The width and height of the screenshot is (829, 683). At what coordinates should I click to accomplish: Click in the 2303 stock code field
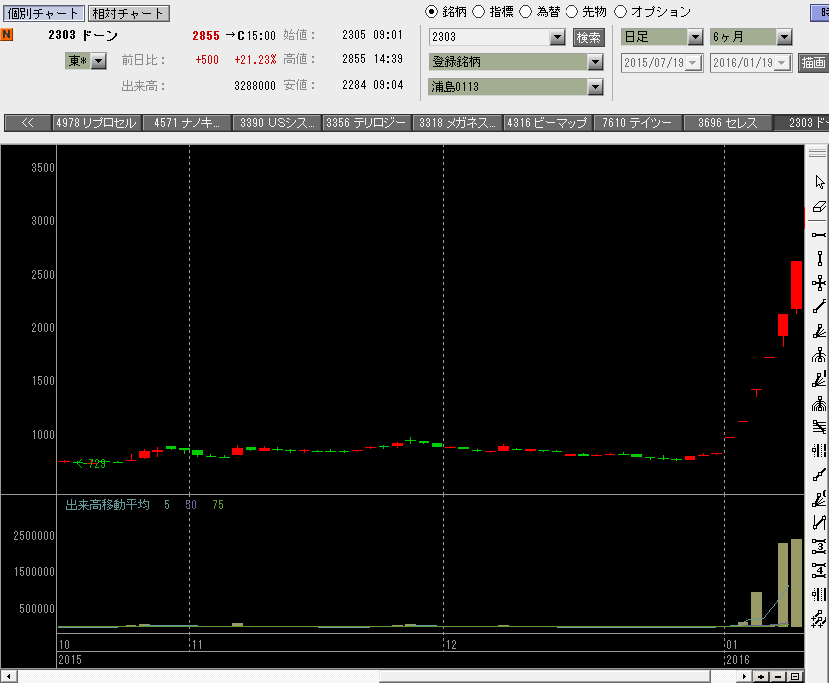coord(490,37)
